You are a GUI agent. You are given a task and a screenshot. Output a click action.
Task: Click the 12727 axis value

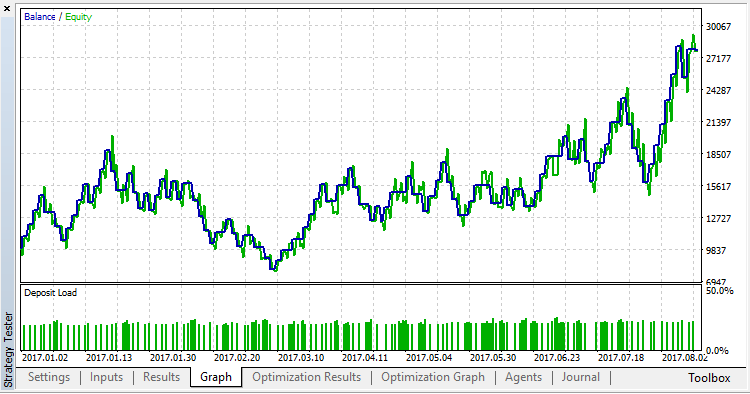[x=718, y=219]
